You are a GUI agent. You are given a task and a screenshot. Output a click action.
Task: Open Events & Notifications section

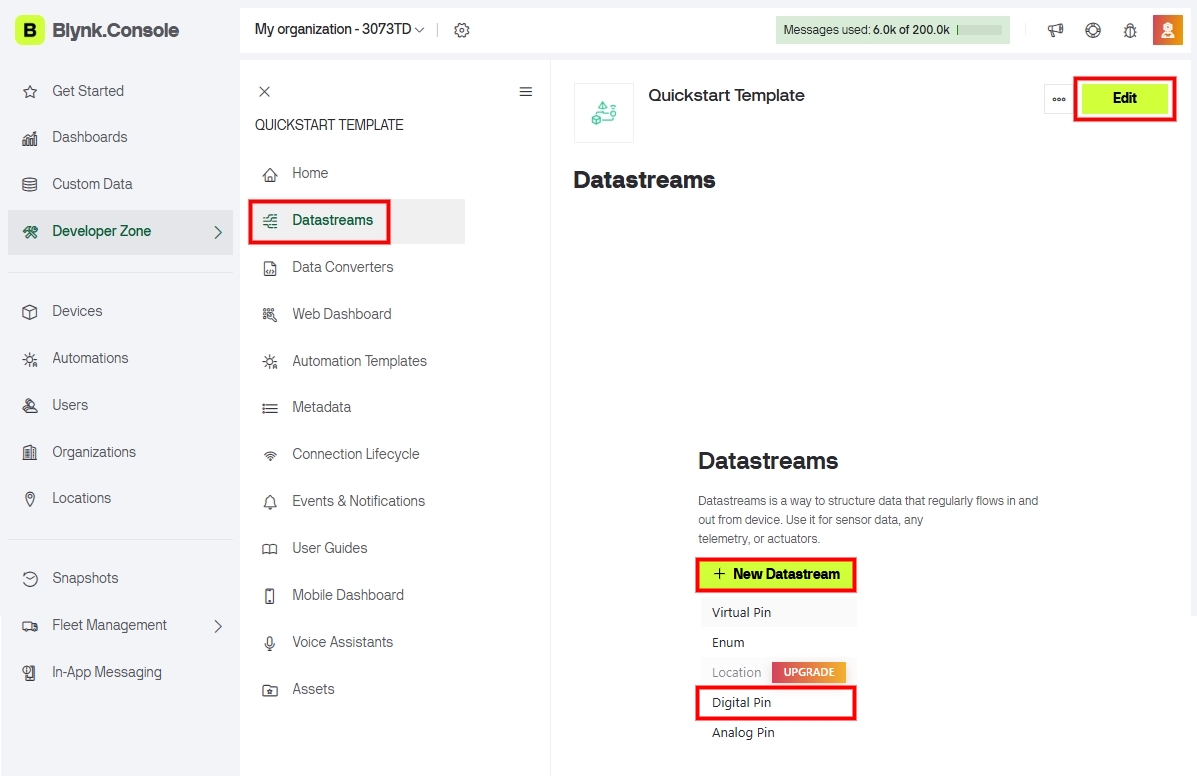point(358,501)
